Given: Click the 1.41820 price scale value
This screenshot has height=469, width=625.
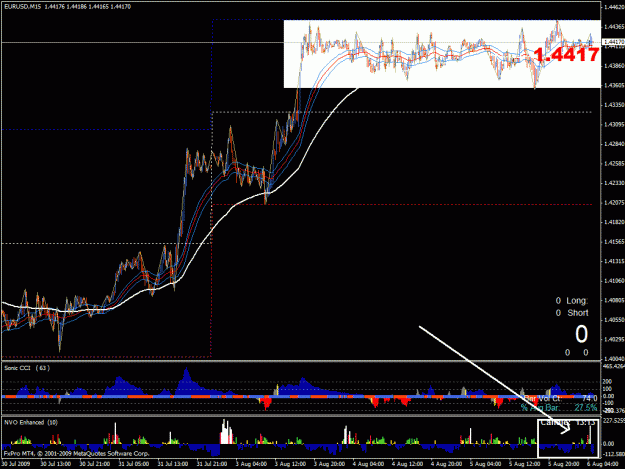Looking at the screenshot, I should 614,222.
